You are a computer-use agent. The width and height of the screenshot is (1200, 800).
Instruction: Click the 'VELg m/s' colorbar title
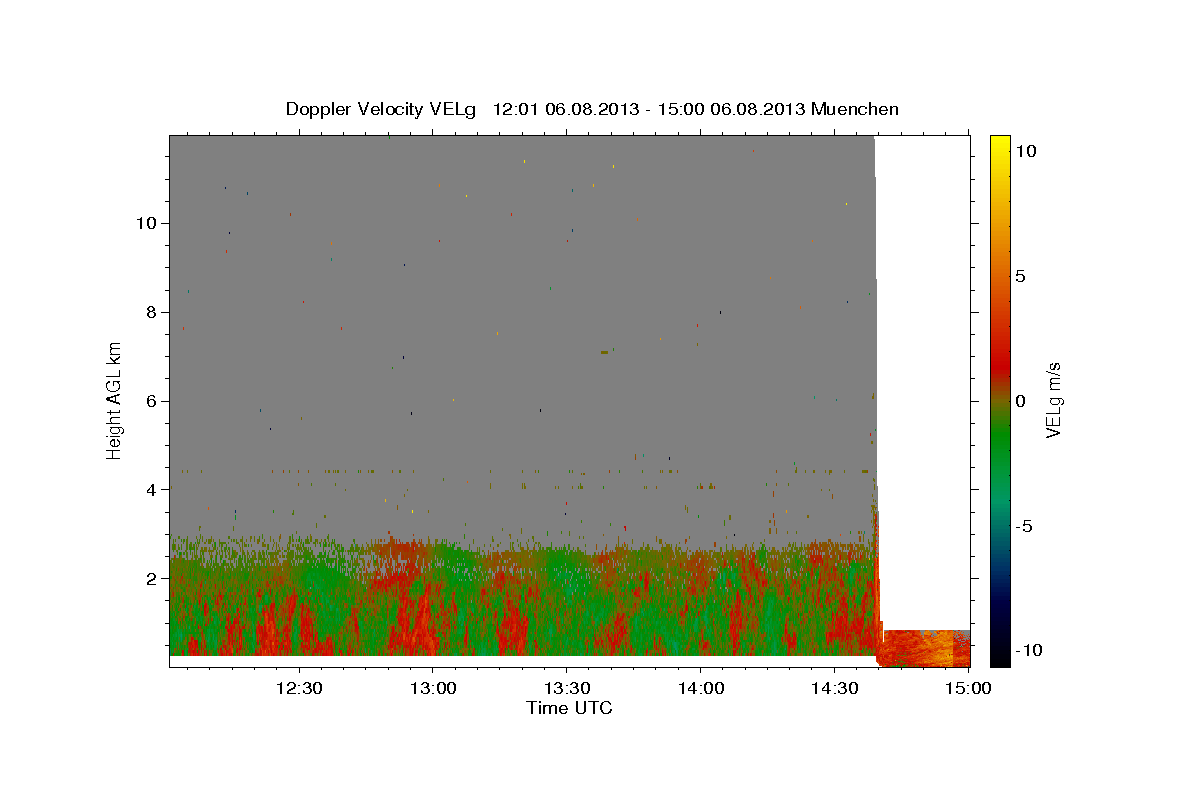(1054, 401)
